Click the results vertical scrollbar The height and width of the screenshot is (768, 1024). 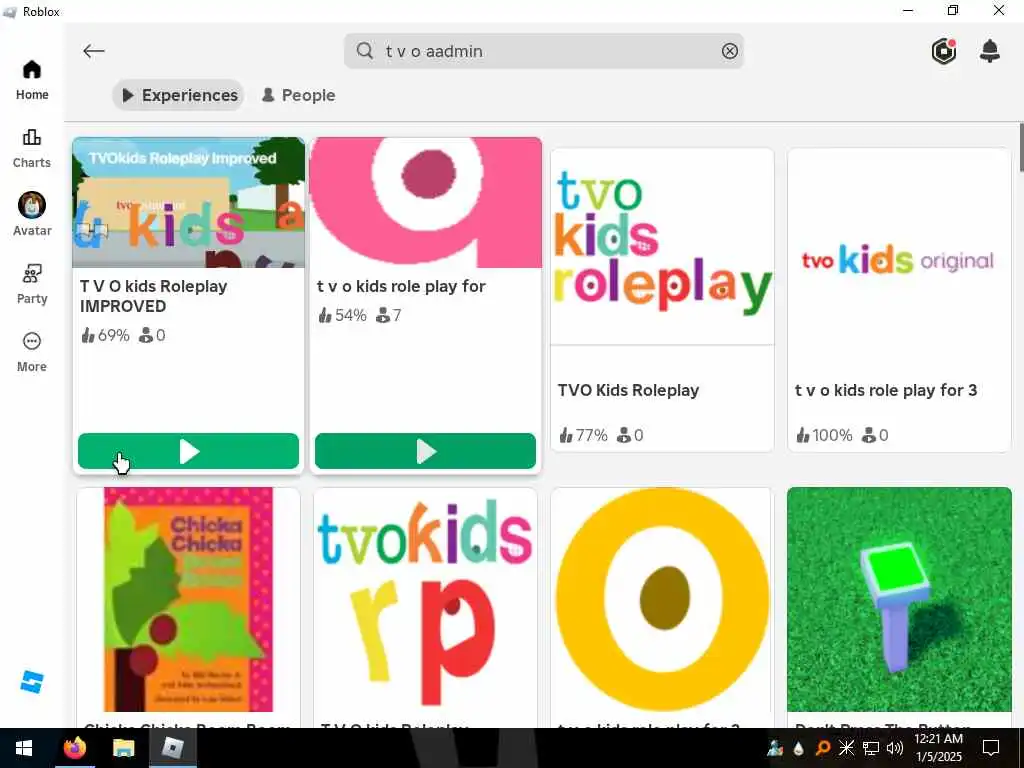(x=1020, y=148)
